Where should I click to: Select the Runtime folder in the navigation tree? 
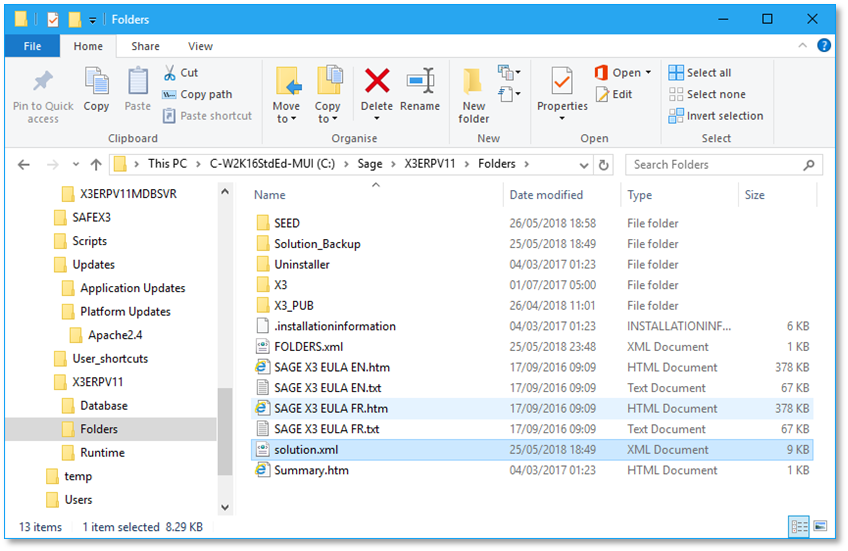coord(102,453)
